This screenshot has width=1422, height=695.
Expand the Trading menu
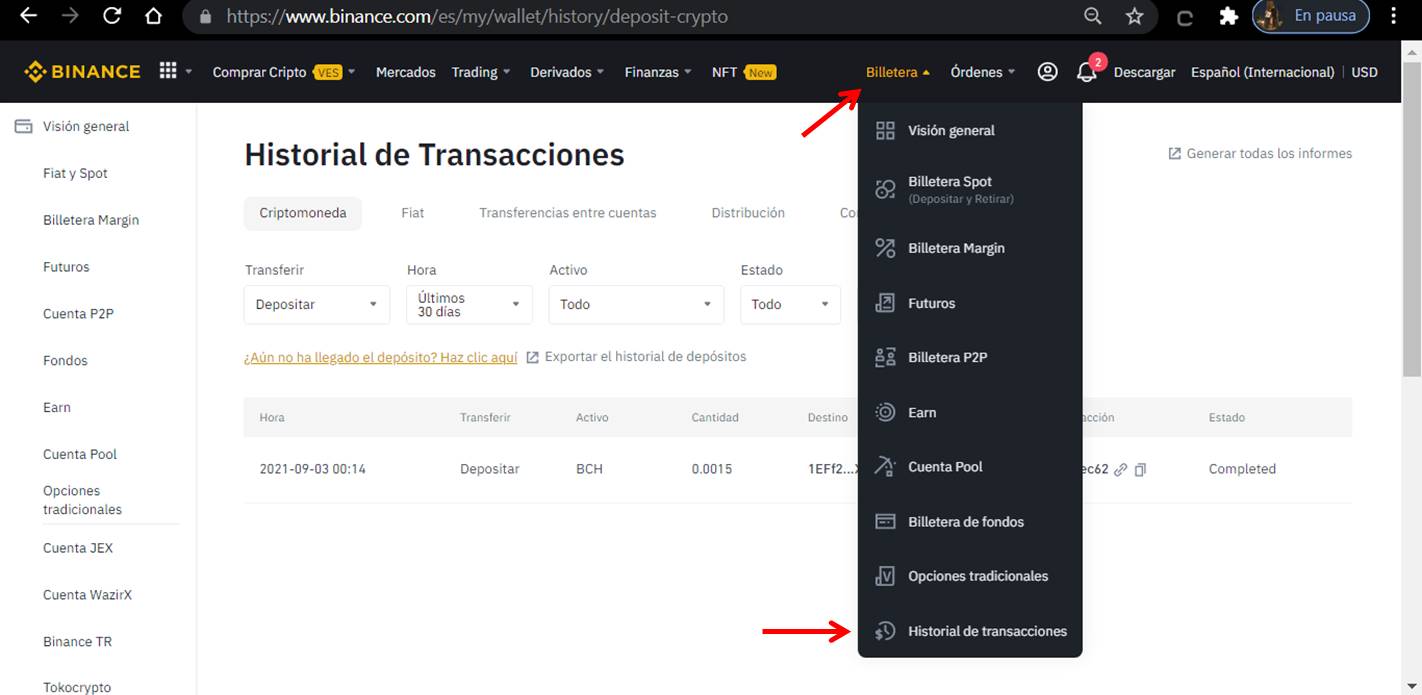pos(481,72)
